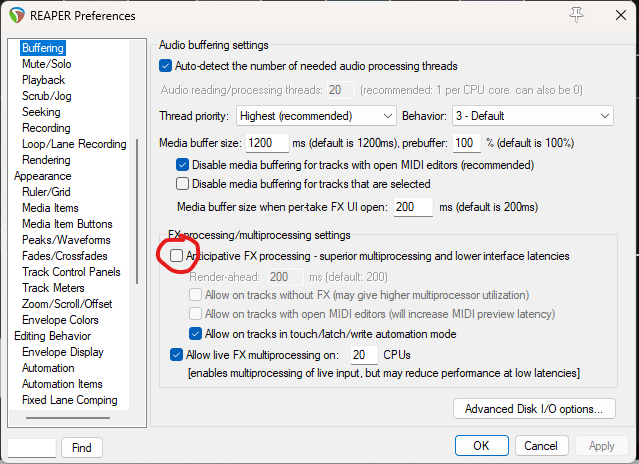This screenshot has height=464, width=639.
Task: Toggle auto-detect audio processing threads checkbox
Action: click(166, 66)
